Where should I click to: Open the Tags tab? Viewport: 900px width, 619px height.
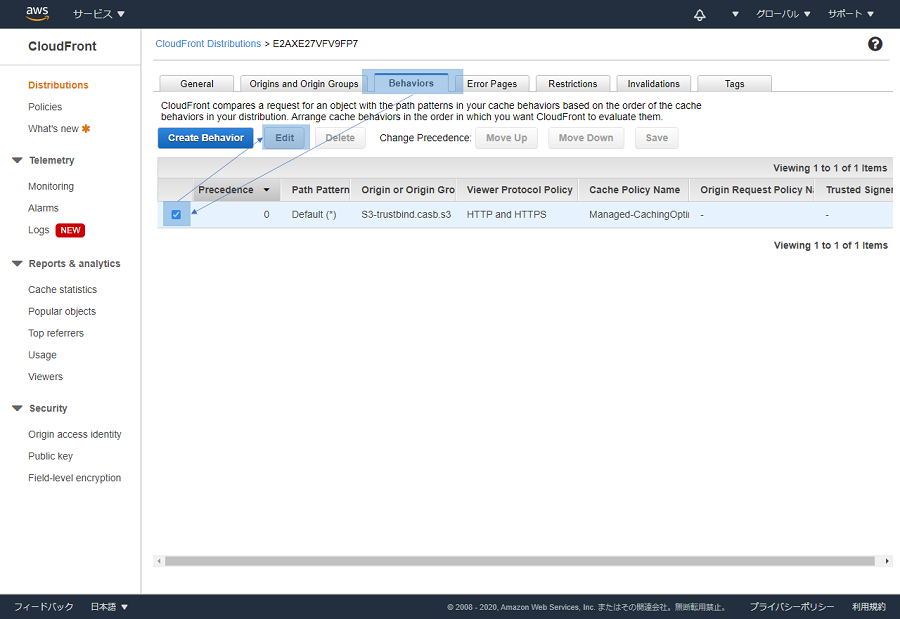point(734,84)
